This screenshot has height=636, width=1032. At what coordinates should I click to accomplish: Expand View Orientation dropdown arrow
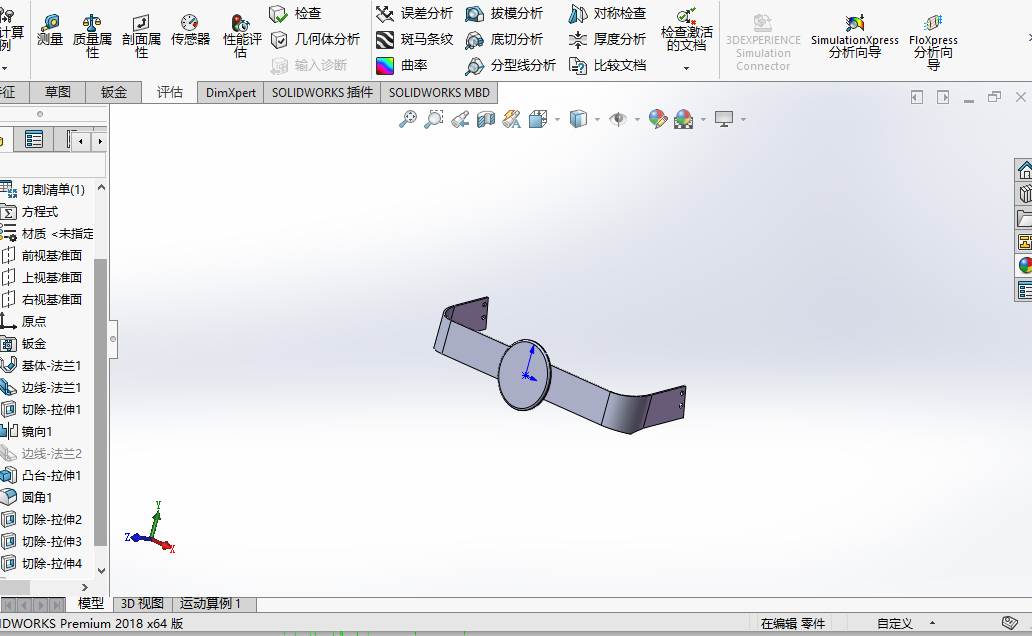point(557,119)
